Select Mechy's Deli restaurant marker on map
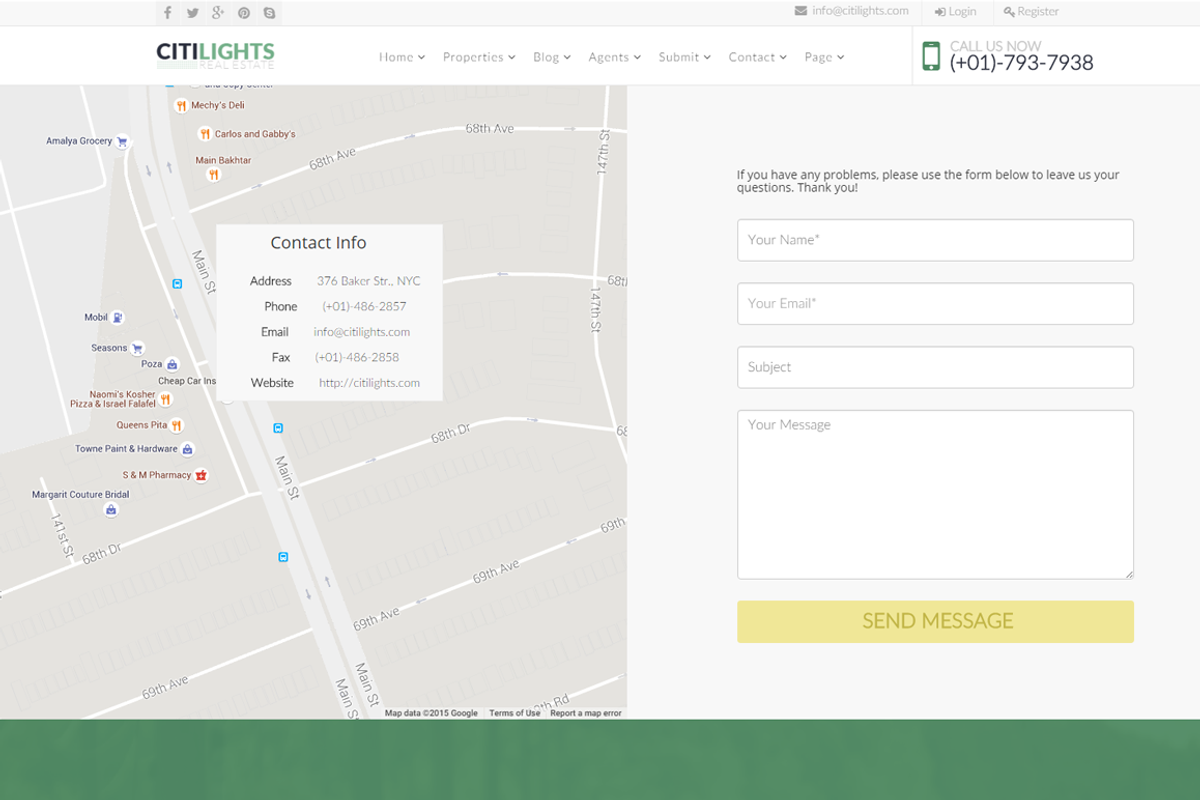Screen dimensions: 1200x800 [181, 105]
